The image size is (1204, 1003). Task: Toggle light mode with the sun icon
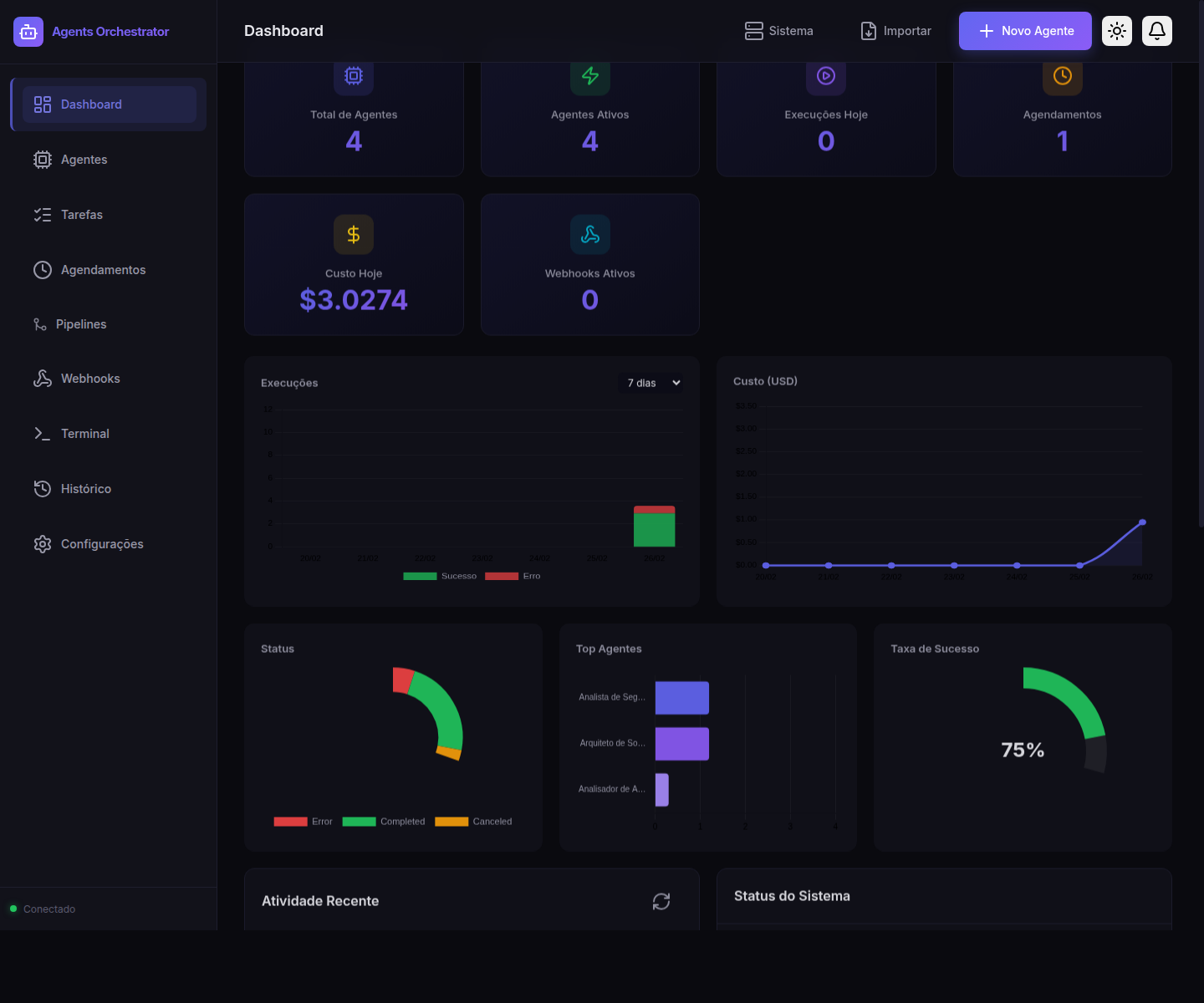pos(1116,31)
